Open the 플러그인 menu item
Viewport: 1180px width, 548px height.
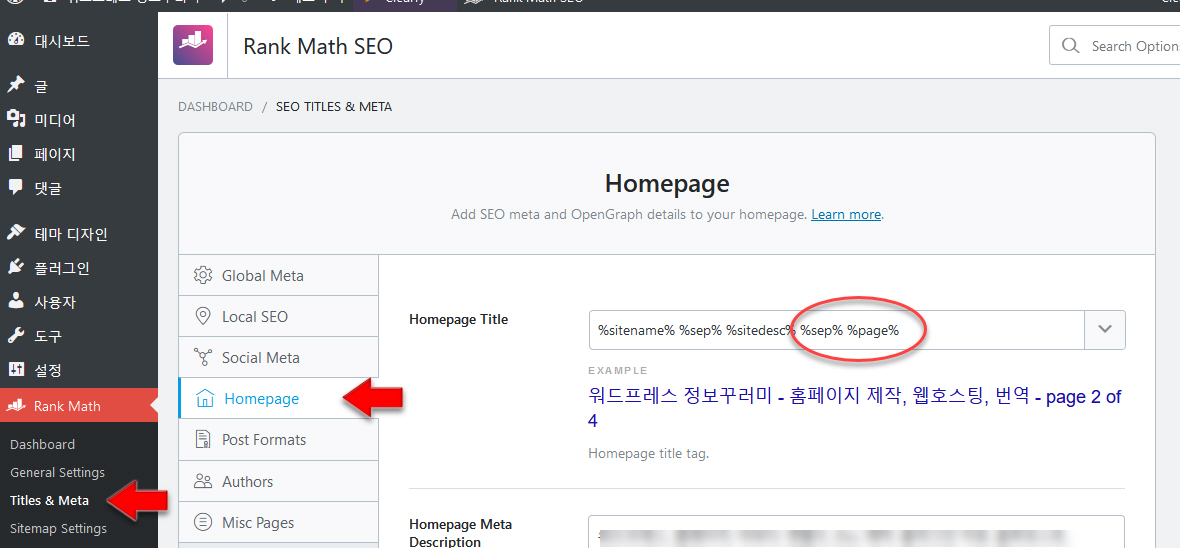click(x=79, y=268)
